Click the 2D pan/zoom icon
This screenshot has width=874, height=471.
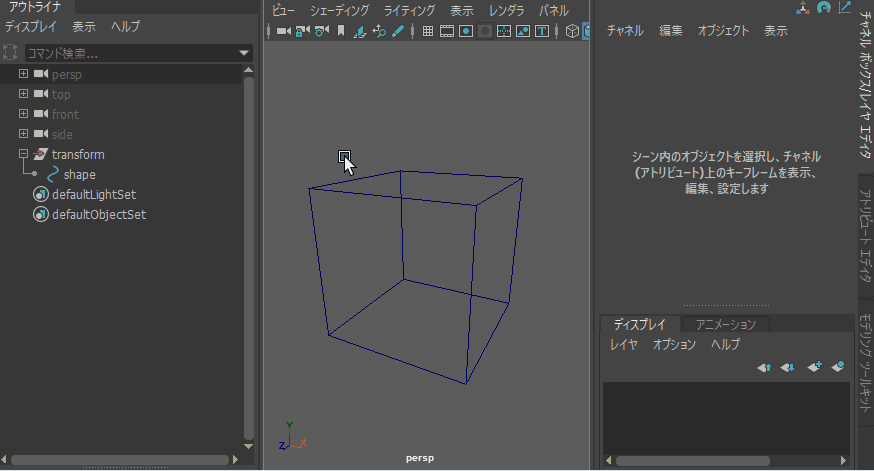(x=379, y=31)
